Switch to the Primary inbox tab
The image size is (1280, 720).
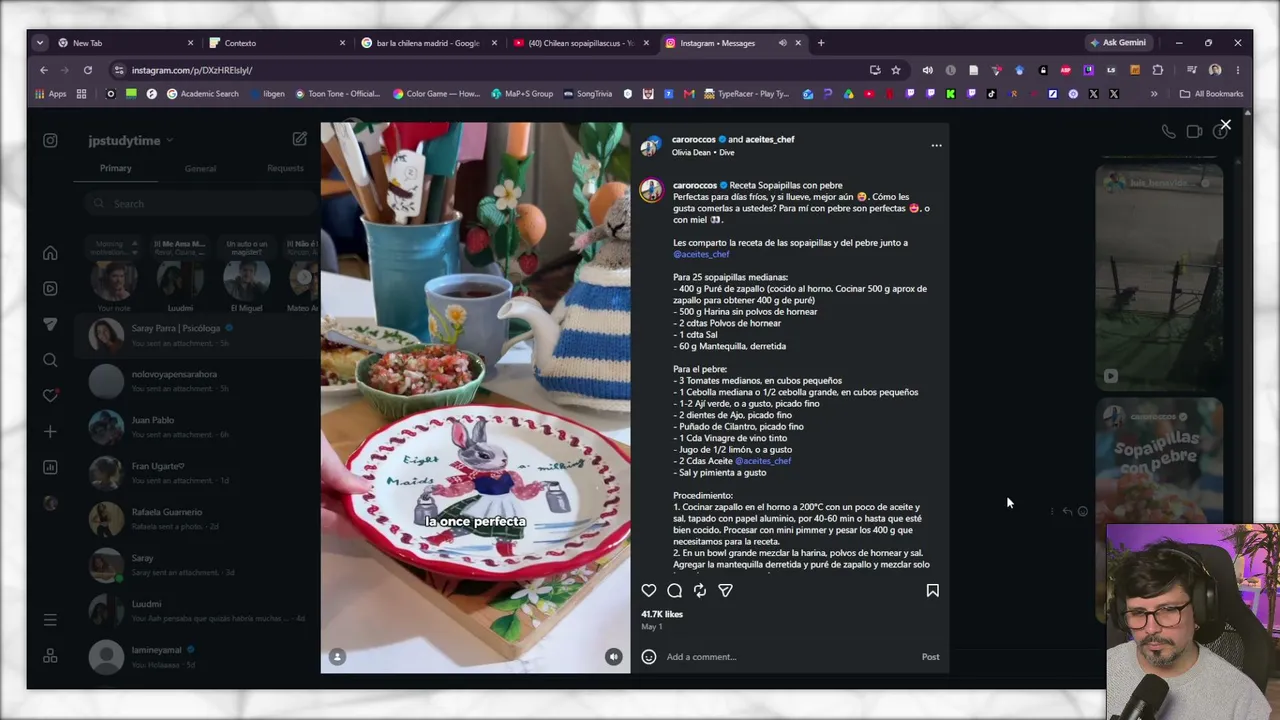coord(115,168)
